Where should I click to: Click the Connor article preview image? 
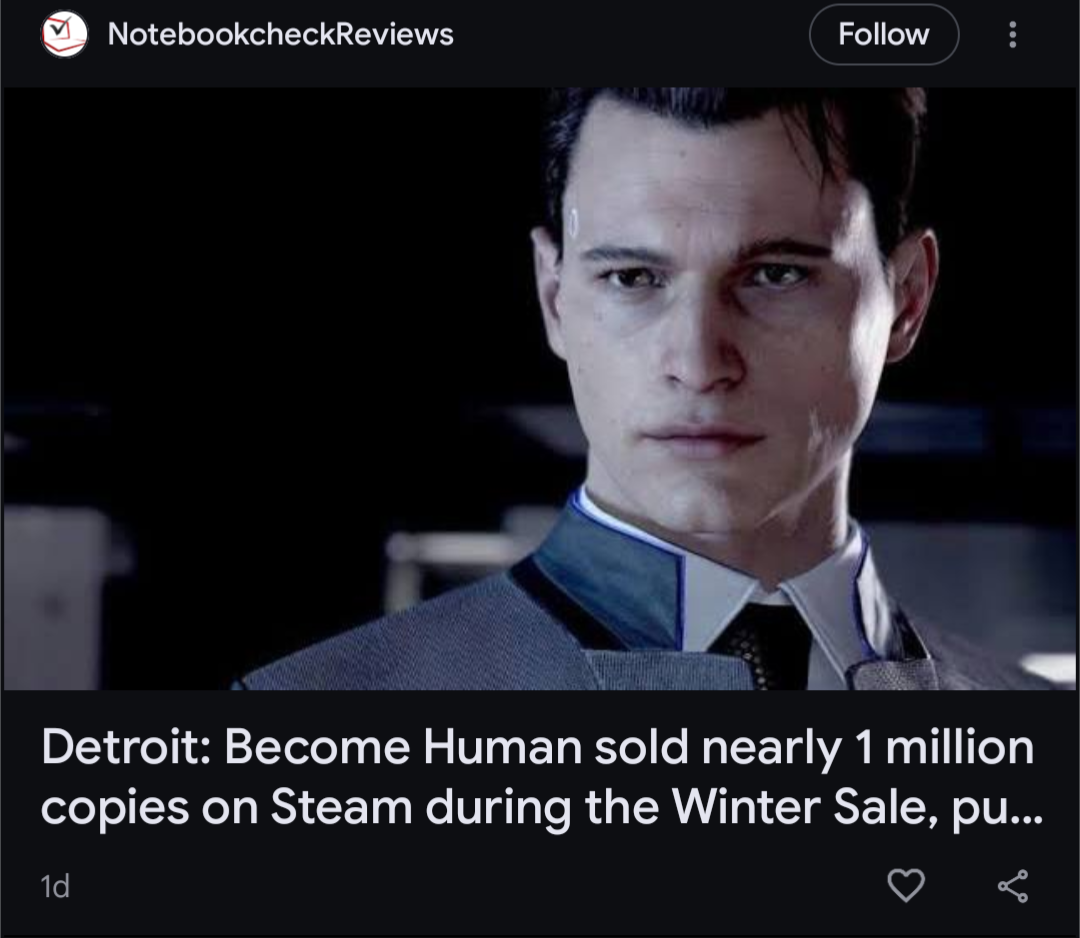[540, 388]
